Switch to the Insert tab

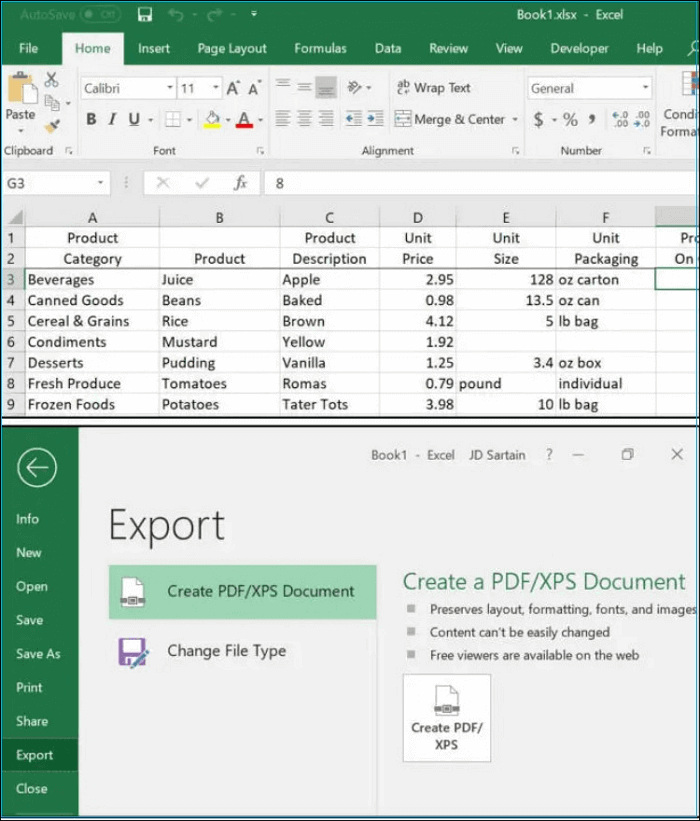tap(154, 49)
